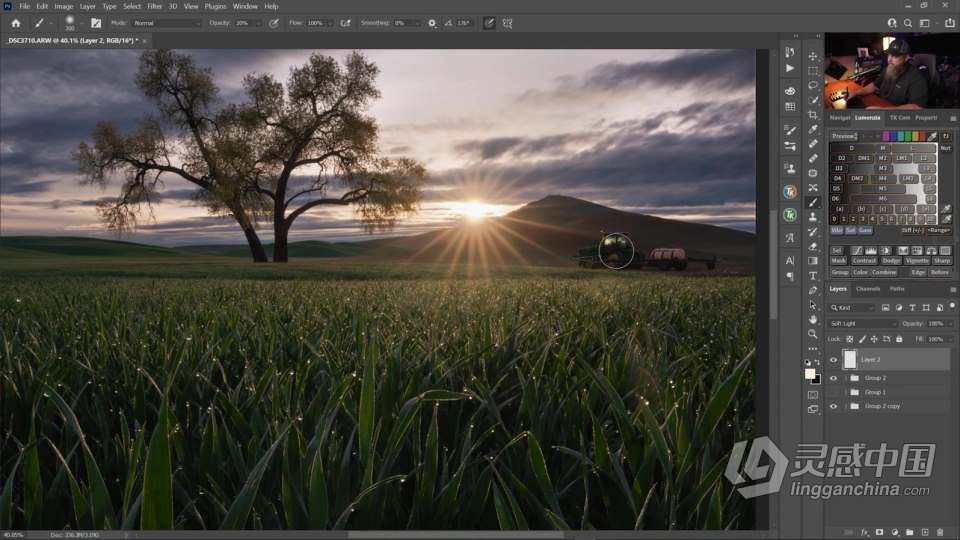Toggle symmetry paint options butterfly
This screenshot has height=540, width=960.
pyautogui.click(x=508, y=23)
